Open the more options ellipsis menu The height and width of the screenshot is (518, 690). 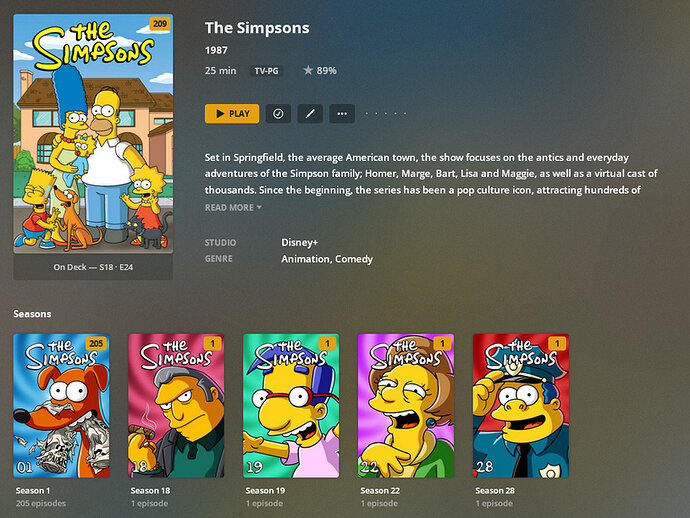[x=342, y=114]
